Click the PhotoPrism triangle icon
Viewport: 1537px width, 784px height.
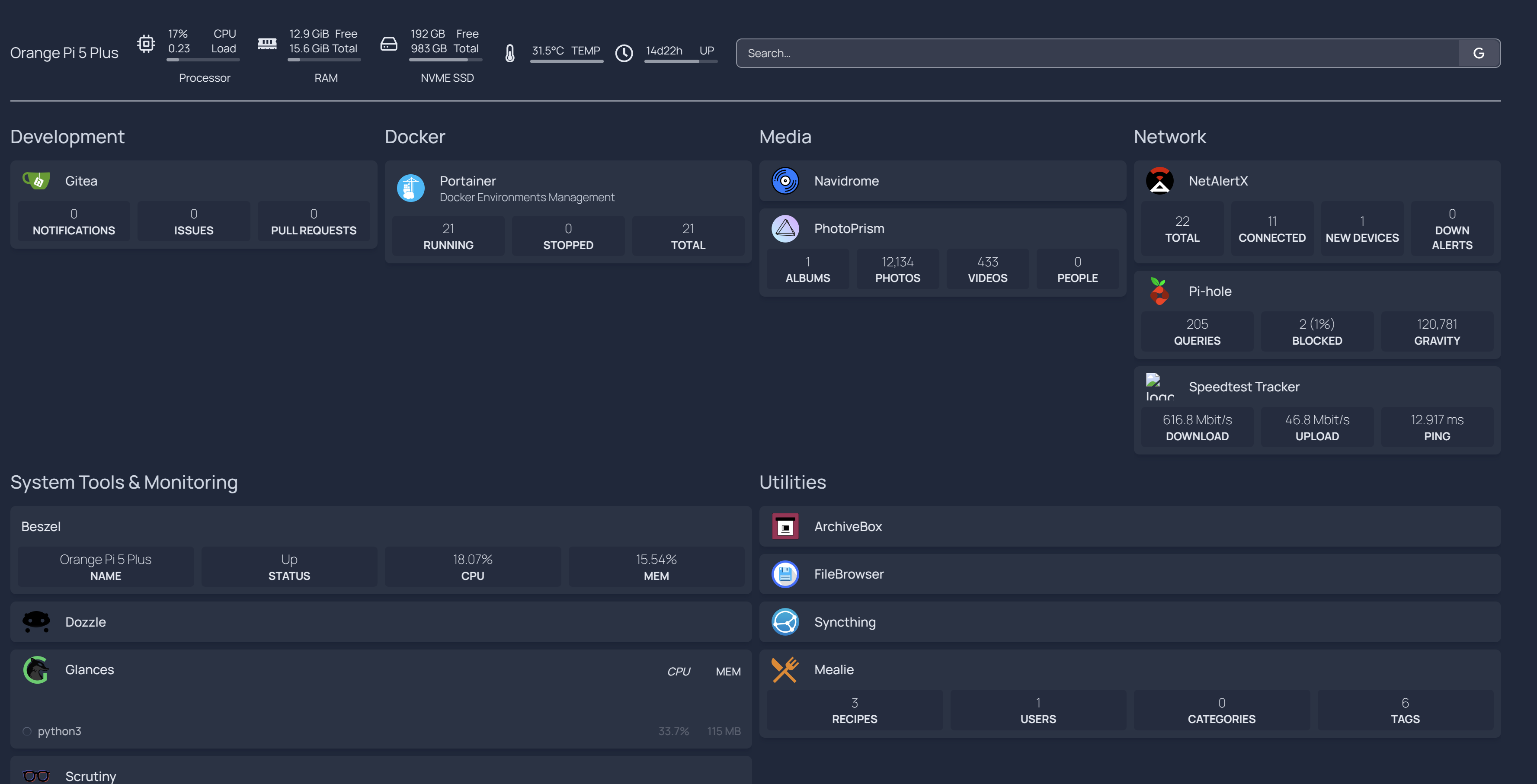point(785,228)
